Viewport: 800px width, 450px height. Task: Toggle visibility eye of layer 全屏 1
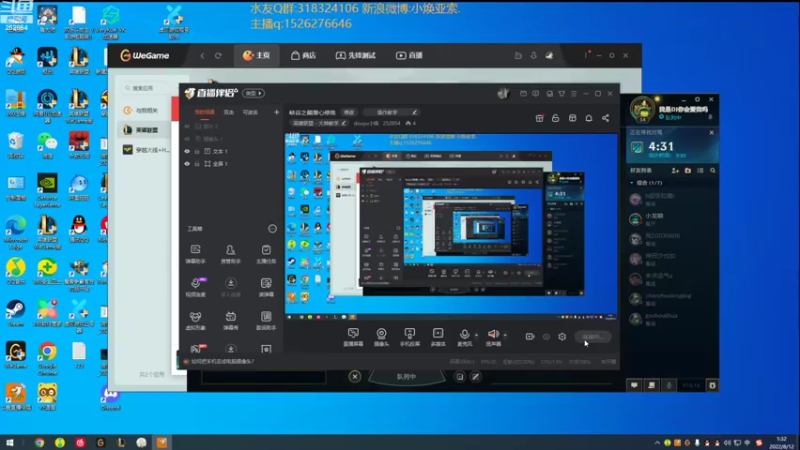(x=187, y=164)
